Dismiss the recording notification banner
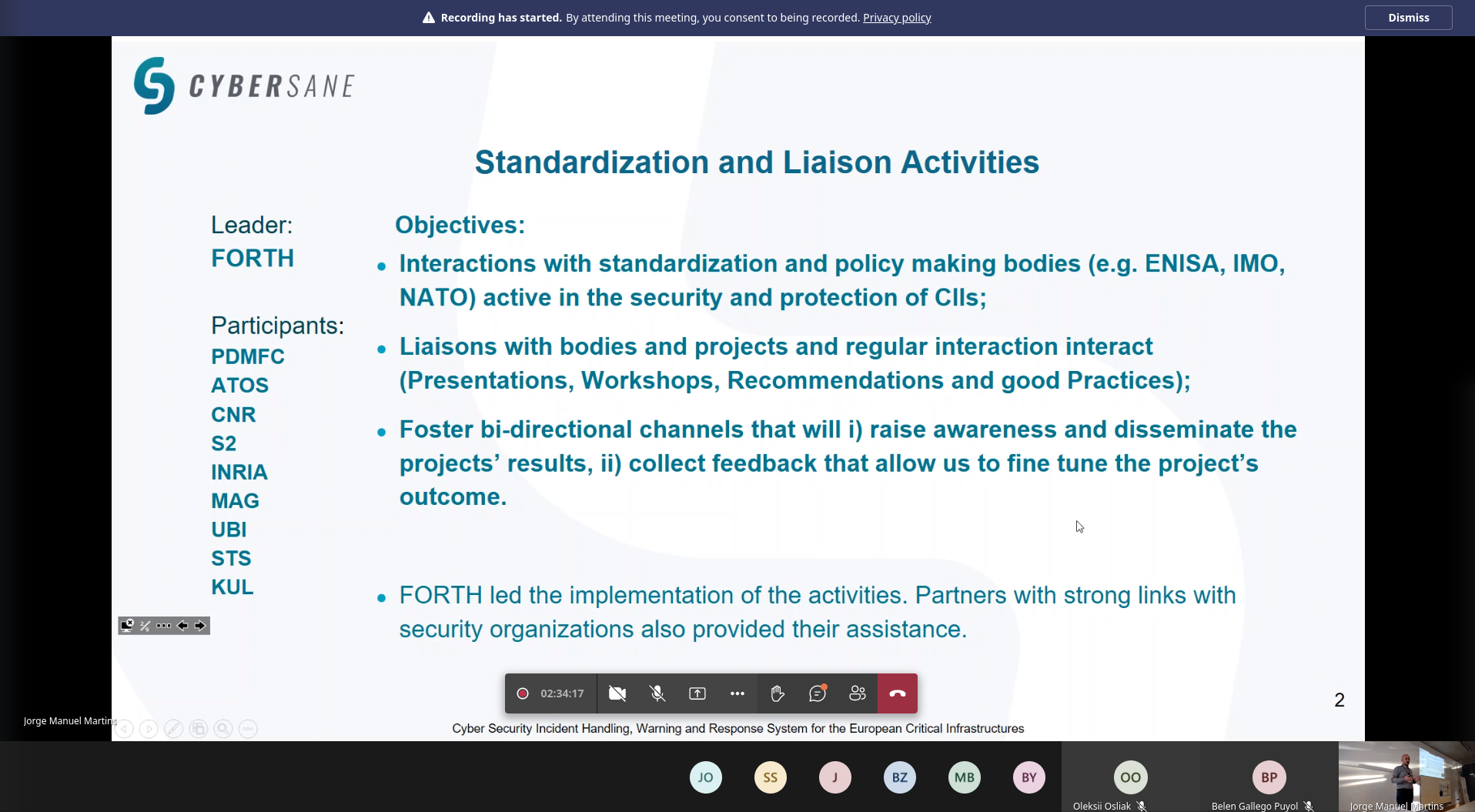The image size is (1475, 812). click(1408, 18)
